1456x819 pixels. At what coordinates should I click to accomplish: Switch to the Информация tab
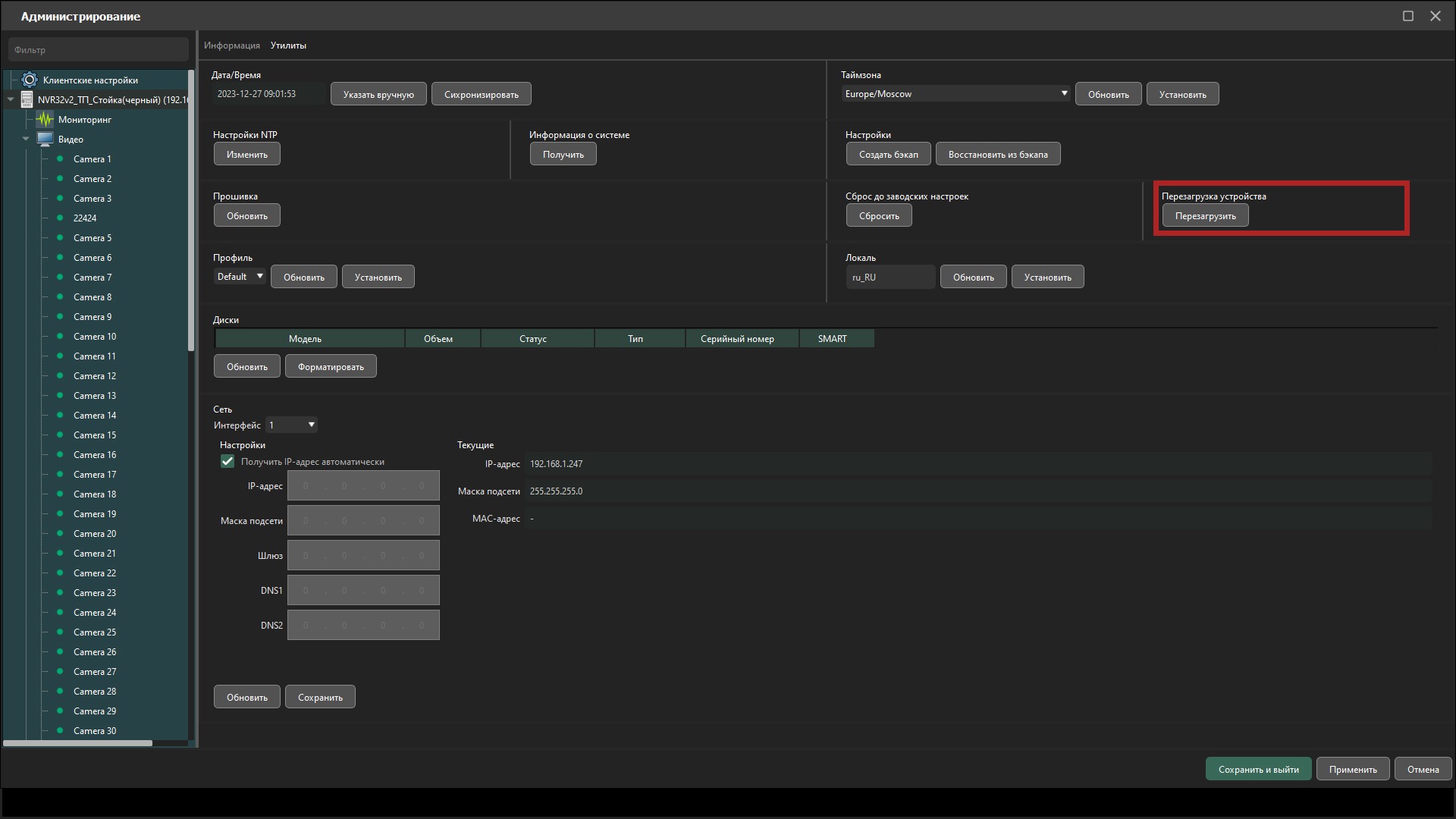pyautogui.click(x=231, y=45)
